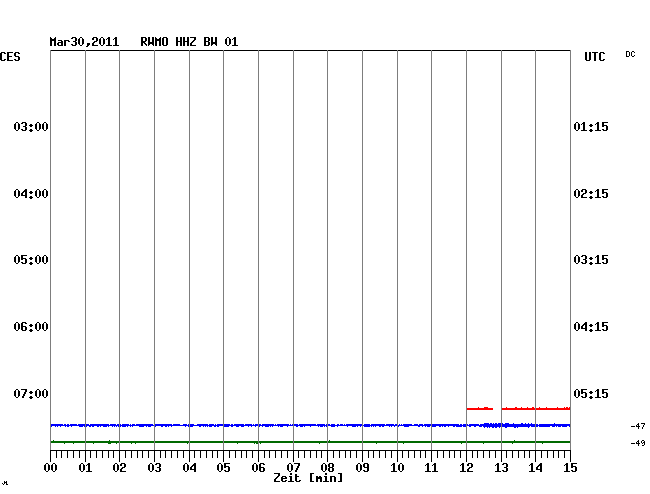Click minute tick label '05'
Viewport: 650px width, 494px height.
click(x=223, y=468)
